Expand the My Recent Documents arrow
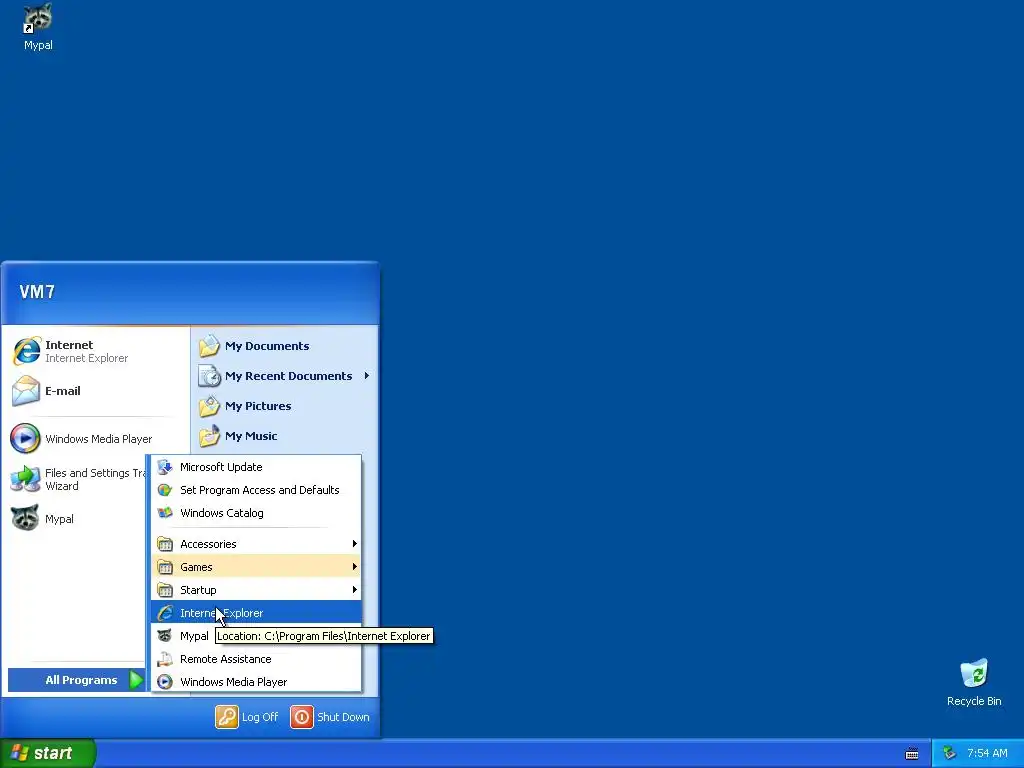This screenshot has width=1024, height=768. pyautogui.click(x=367, y=376)
